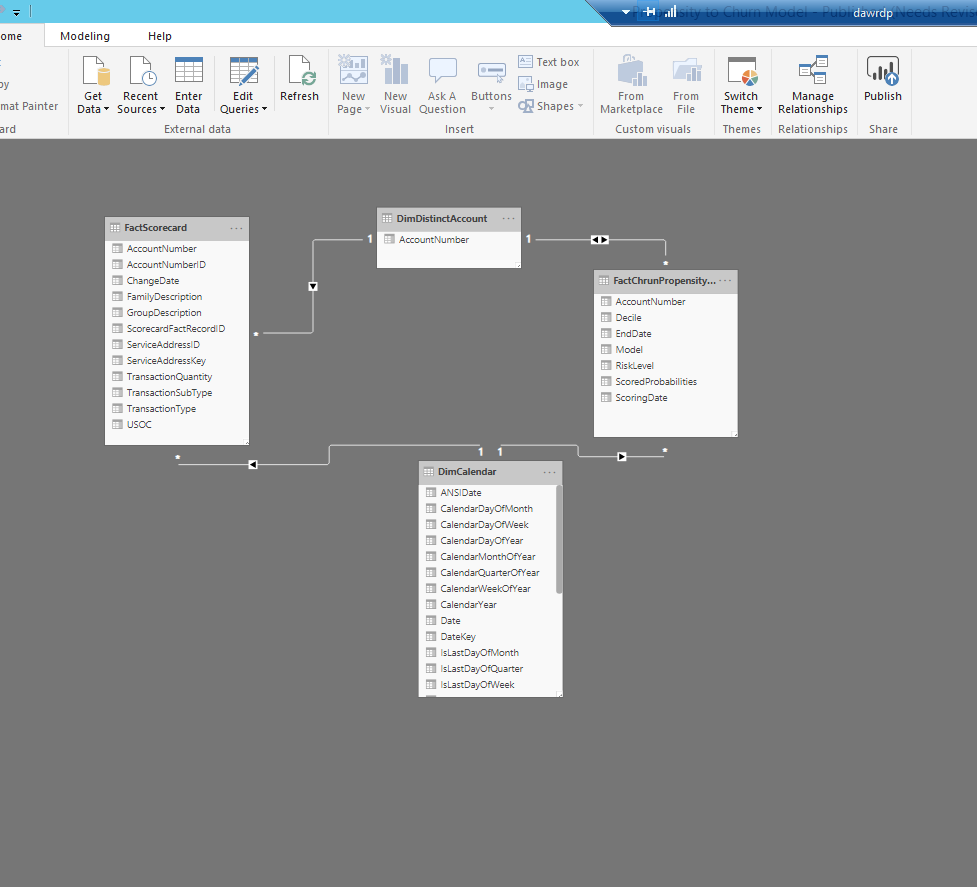Insert a New Visual
The height and width of the screenshot is (887, 977).
pyautogui.click(x=395, y=85)
